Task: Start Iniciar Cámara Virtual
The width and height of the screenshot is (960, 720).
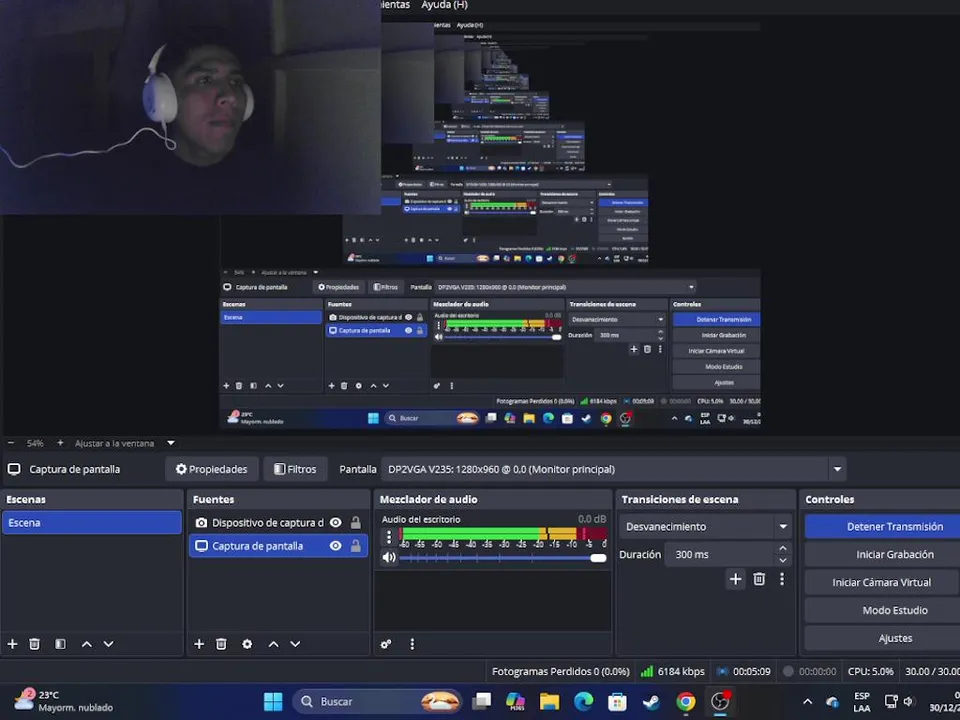Action: [882, 583]
